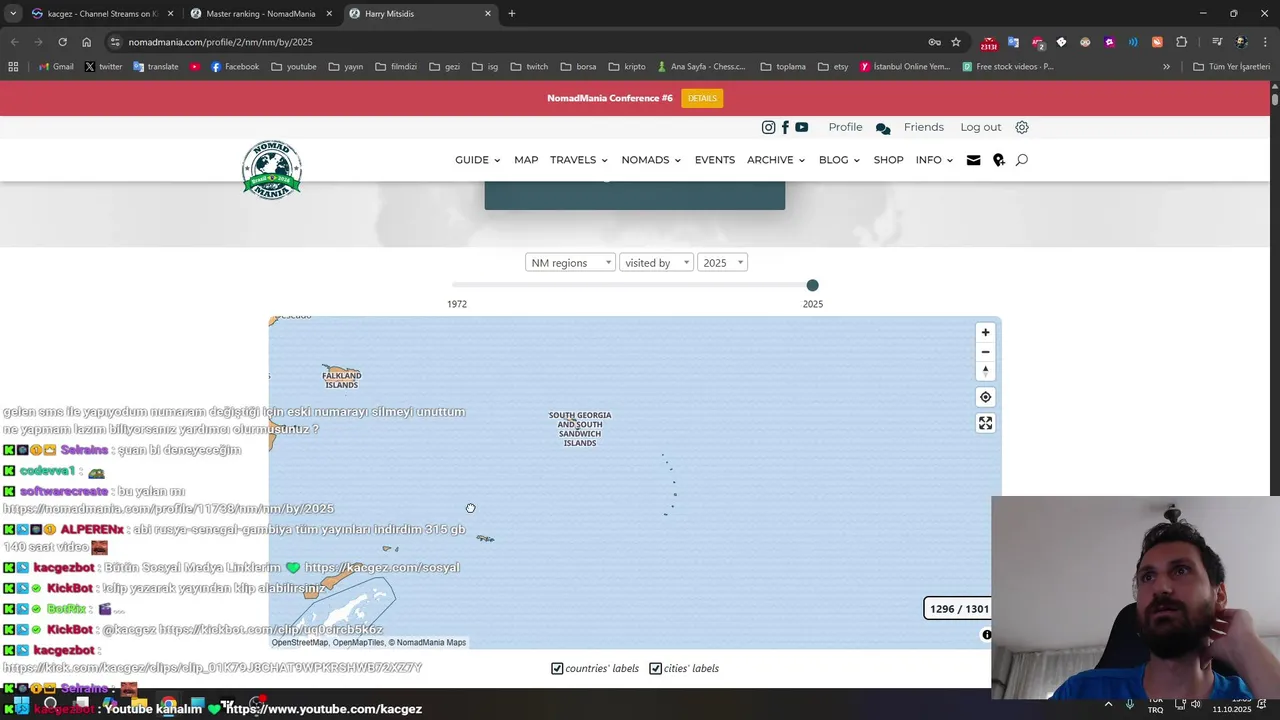Open MAP nav item
This screenshot has width=1280, height=720.
tap(526, 160)
